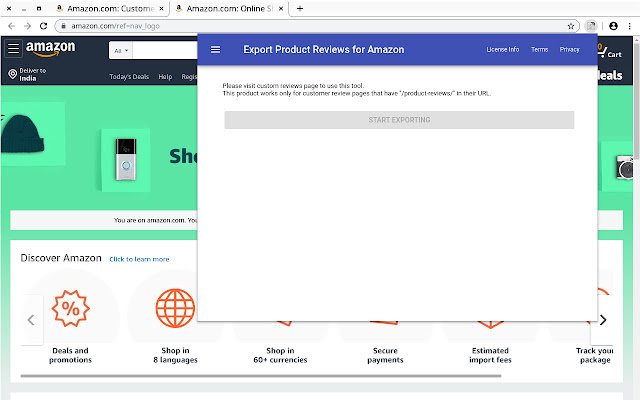This screenshot has width=640, height=400.
Task: Click the camera product image
Action: click(625, 167)
